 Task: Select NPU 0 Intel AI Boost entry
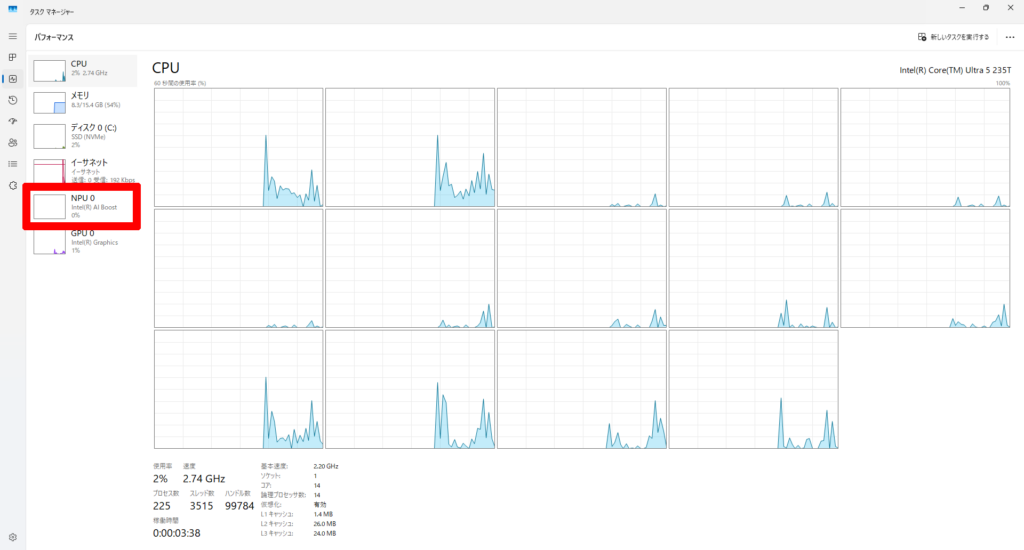point(84,205)
